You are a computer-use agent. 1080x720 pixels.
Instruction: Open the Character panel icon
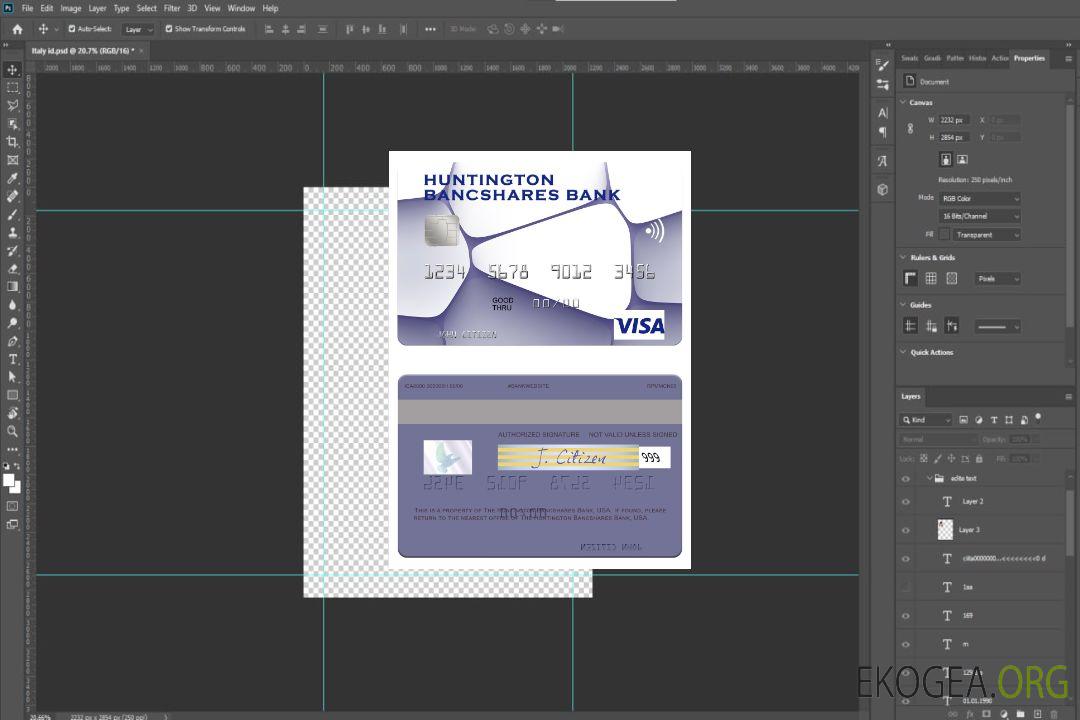[882, 113]
